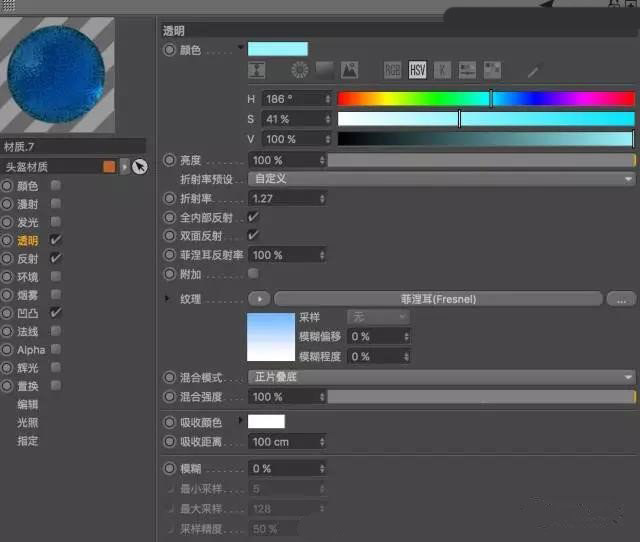Screen dimensions: 640x542
Task: Click the color wheel mode icon
Action: (x=300, y=70)
